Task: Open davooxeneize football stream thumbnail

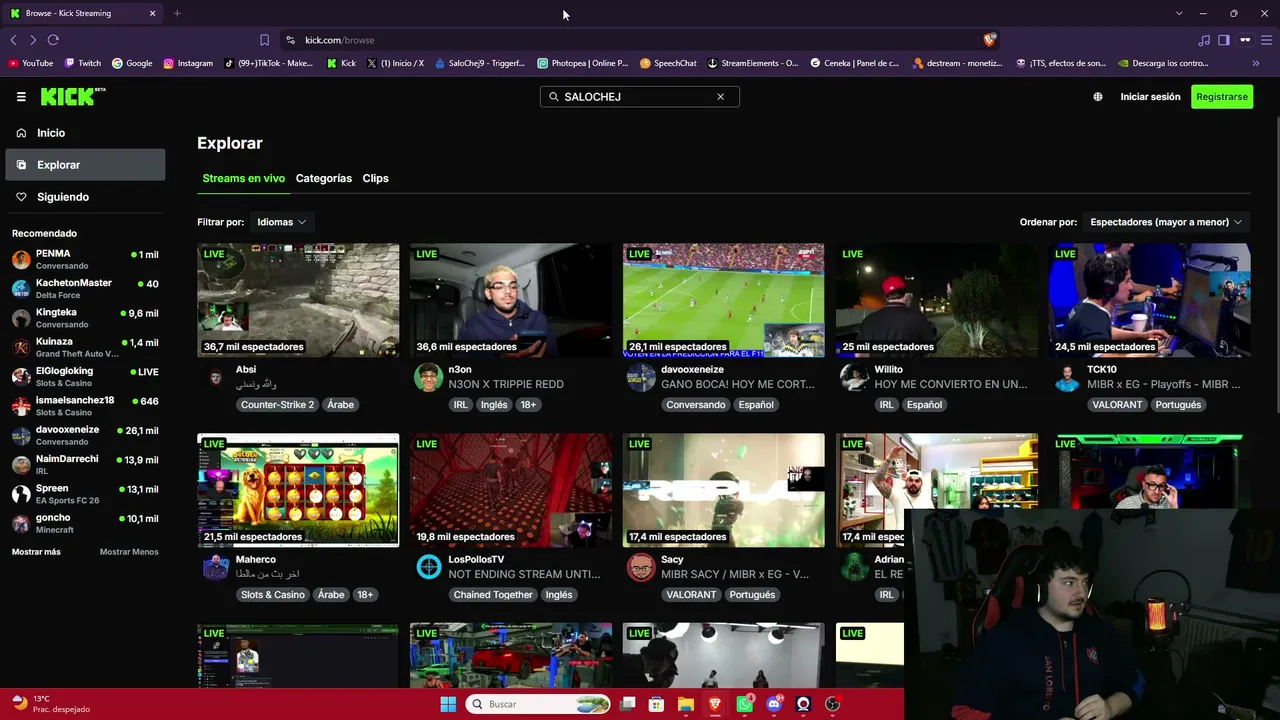Action: tap(724, 300)
